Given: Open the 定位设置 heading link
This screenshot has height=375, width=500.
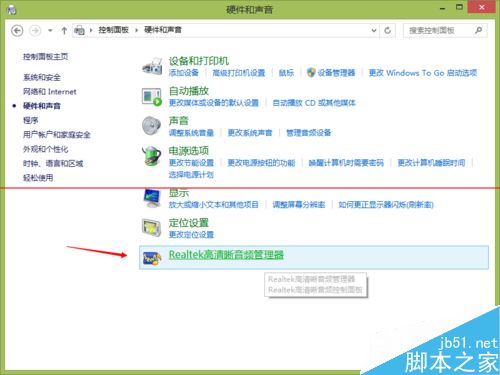Looking at the screenshot, I should click(189, 222).
